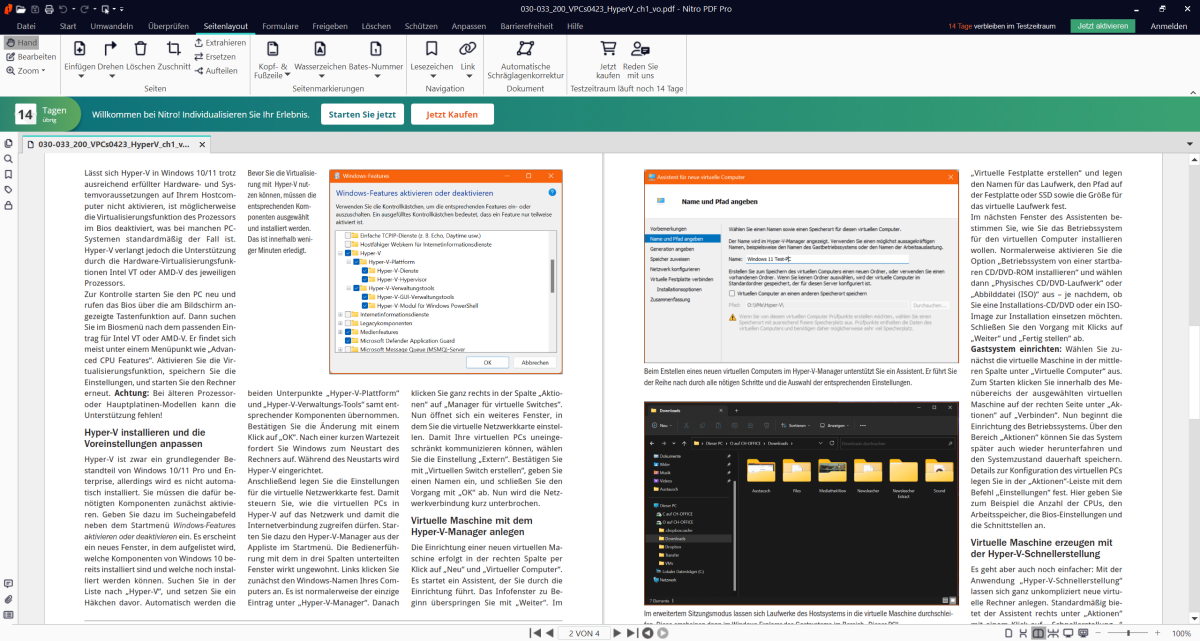Click the printer icon in title bar
Image resolution: width=1200 pixels, height=641 pixels.
tap(49, 9)
